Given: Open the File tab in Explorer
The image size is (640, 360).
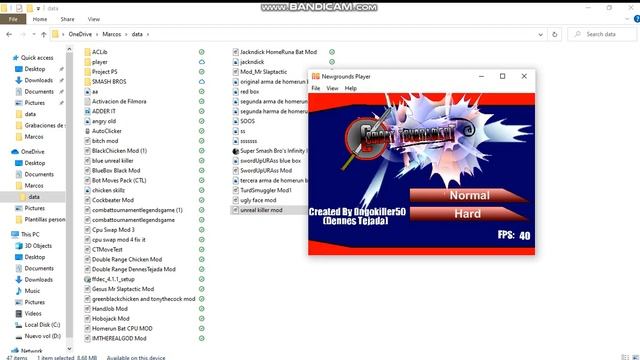Looking at the screenshot, I should pyautogui.click(x=13, y=19).
